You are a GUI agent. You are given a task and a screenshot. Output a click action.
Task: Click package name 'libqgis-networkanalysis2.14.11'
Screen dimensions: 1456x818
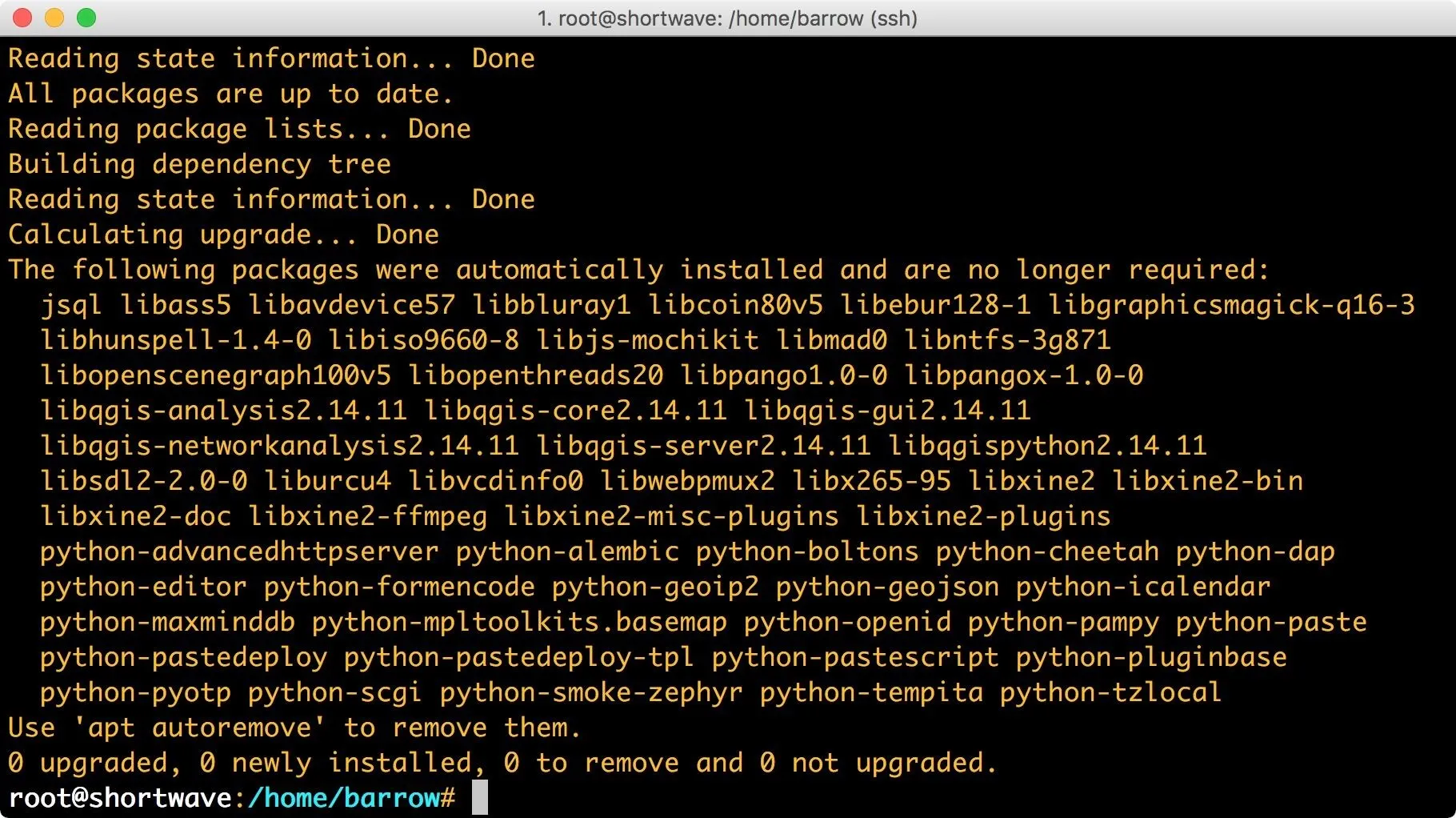280,446
